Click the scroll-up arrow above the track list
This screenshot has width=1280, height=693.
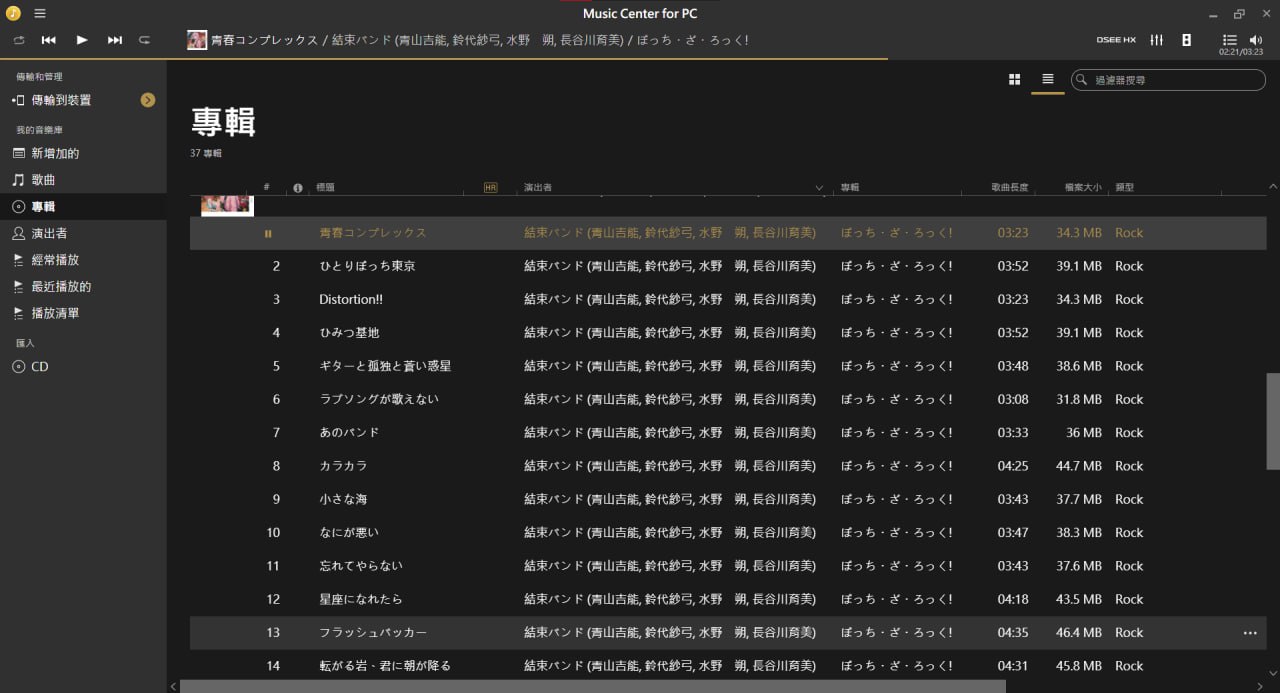pos(1273,187)
